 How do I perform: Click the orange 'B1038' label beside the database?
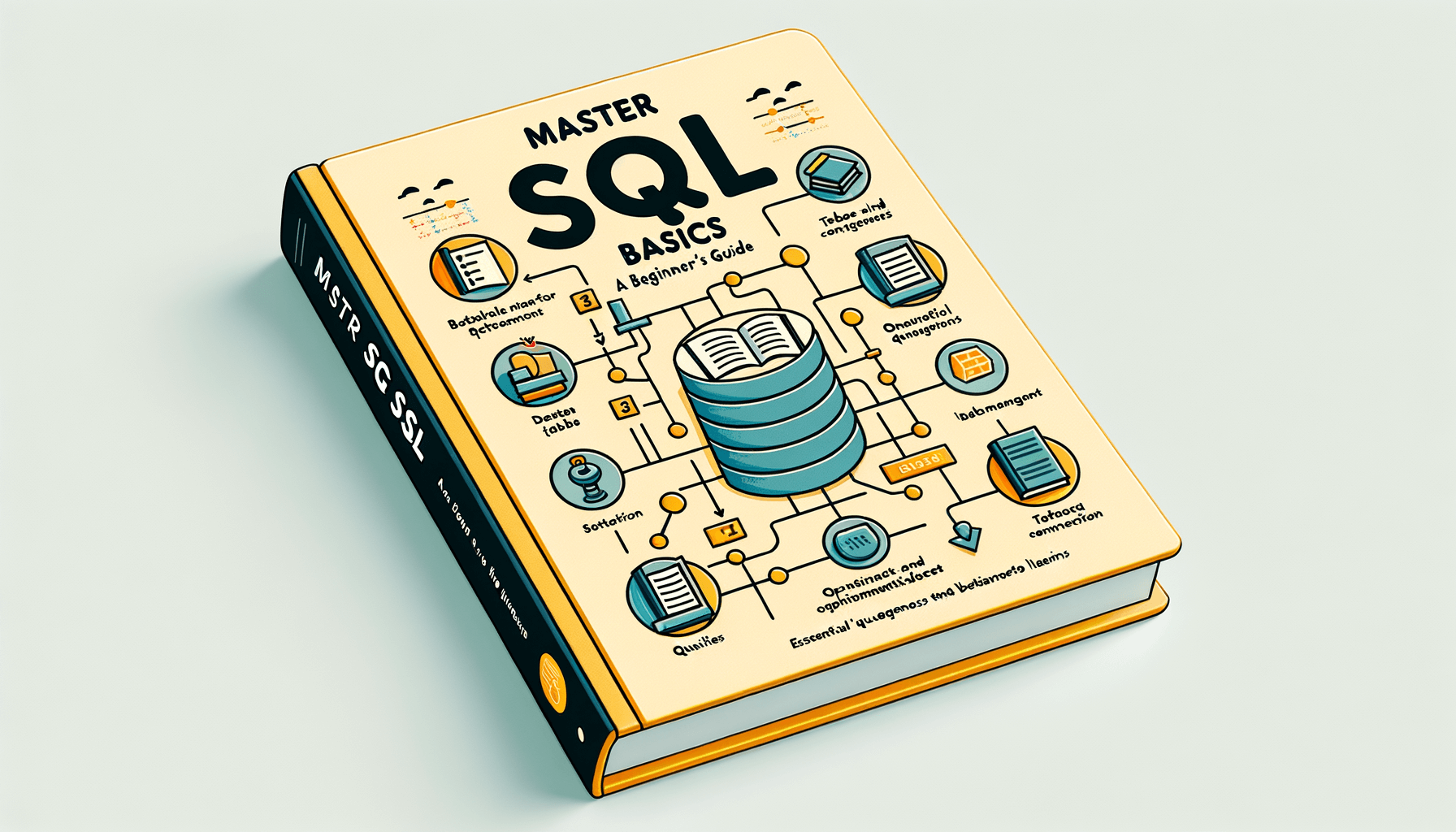[916, 462]
